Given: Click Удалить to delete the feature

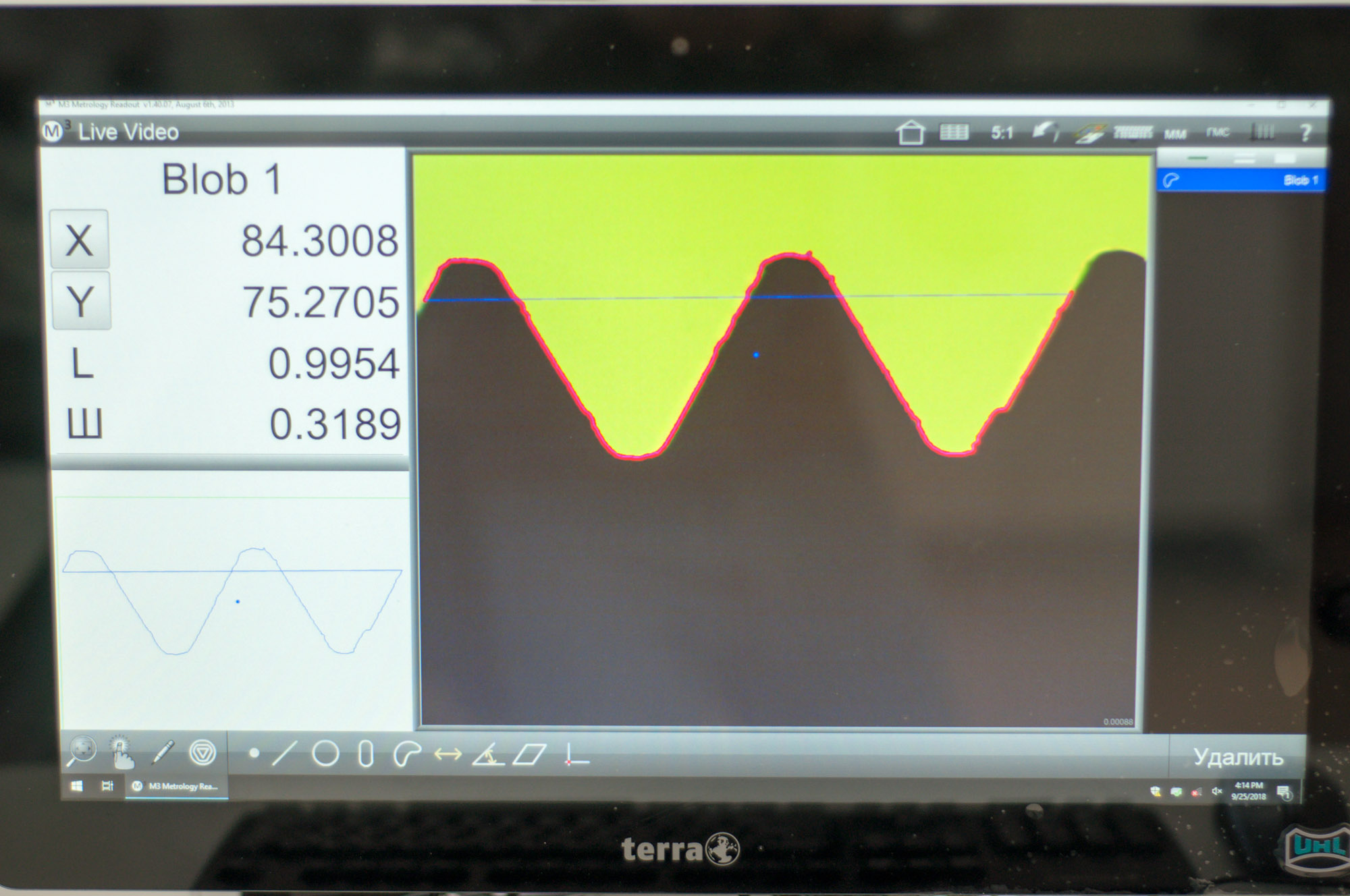Looking at the screenshot, I should coord(1237,757).
